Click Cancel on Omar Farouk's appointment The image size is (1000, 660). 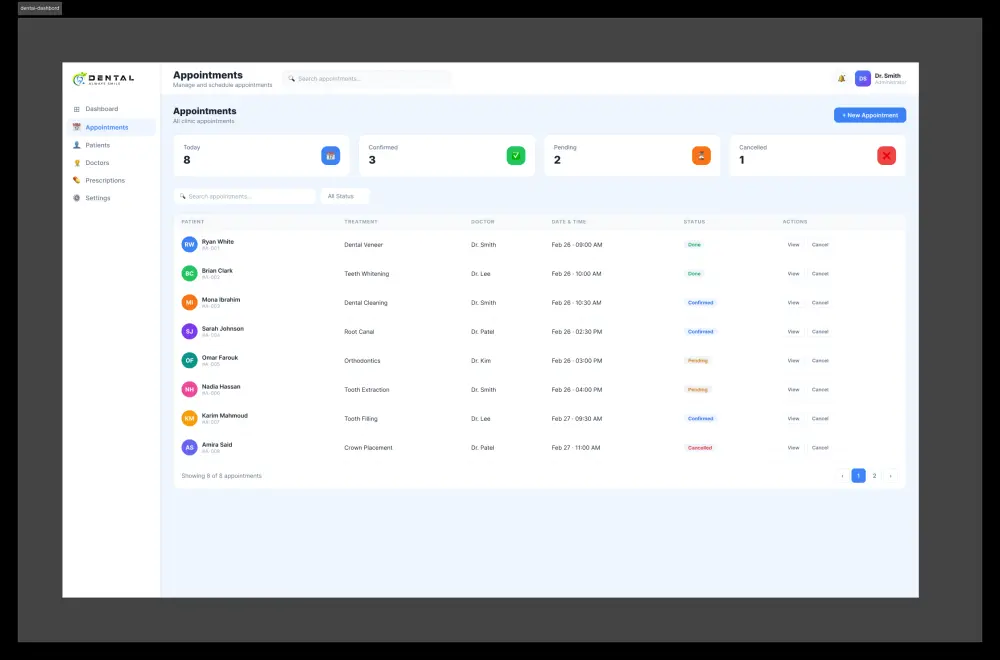tap(820, 360)
